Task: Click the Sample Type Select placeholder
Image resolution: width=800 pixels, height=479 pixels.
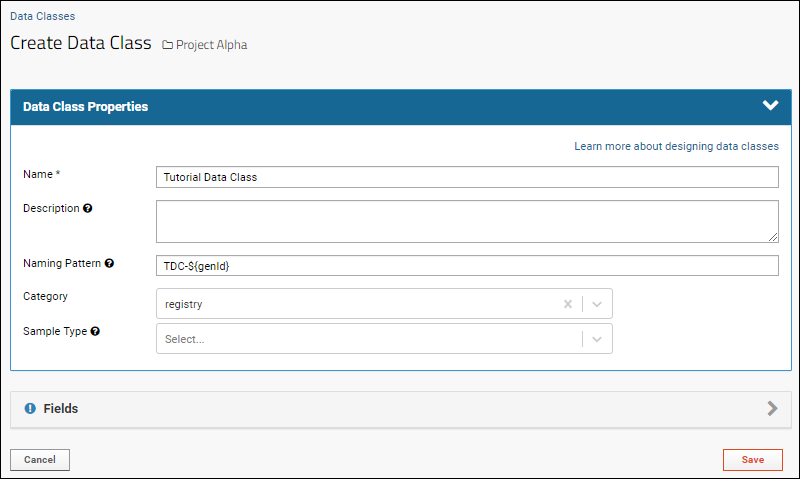Action: (185, 339)
